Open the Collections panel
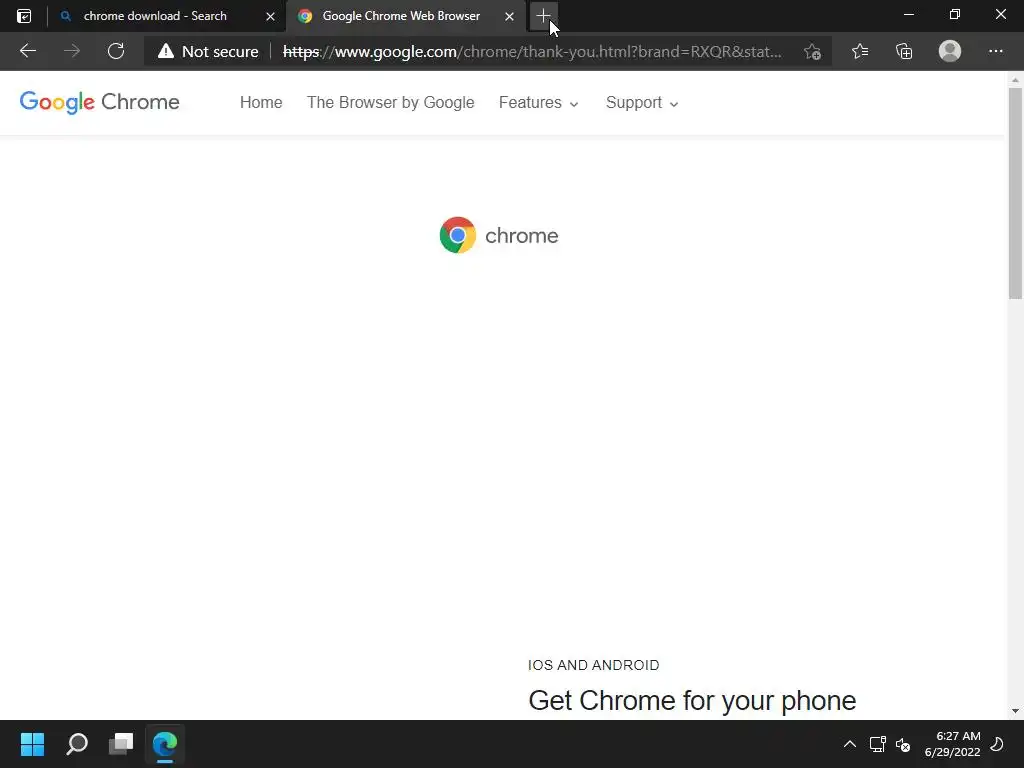This screenshot has height=768, width=1024. pyautogui.click(x=904, y=51)
